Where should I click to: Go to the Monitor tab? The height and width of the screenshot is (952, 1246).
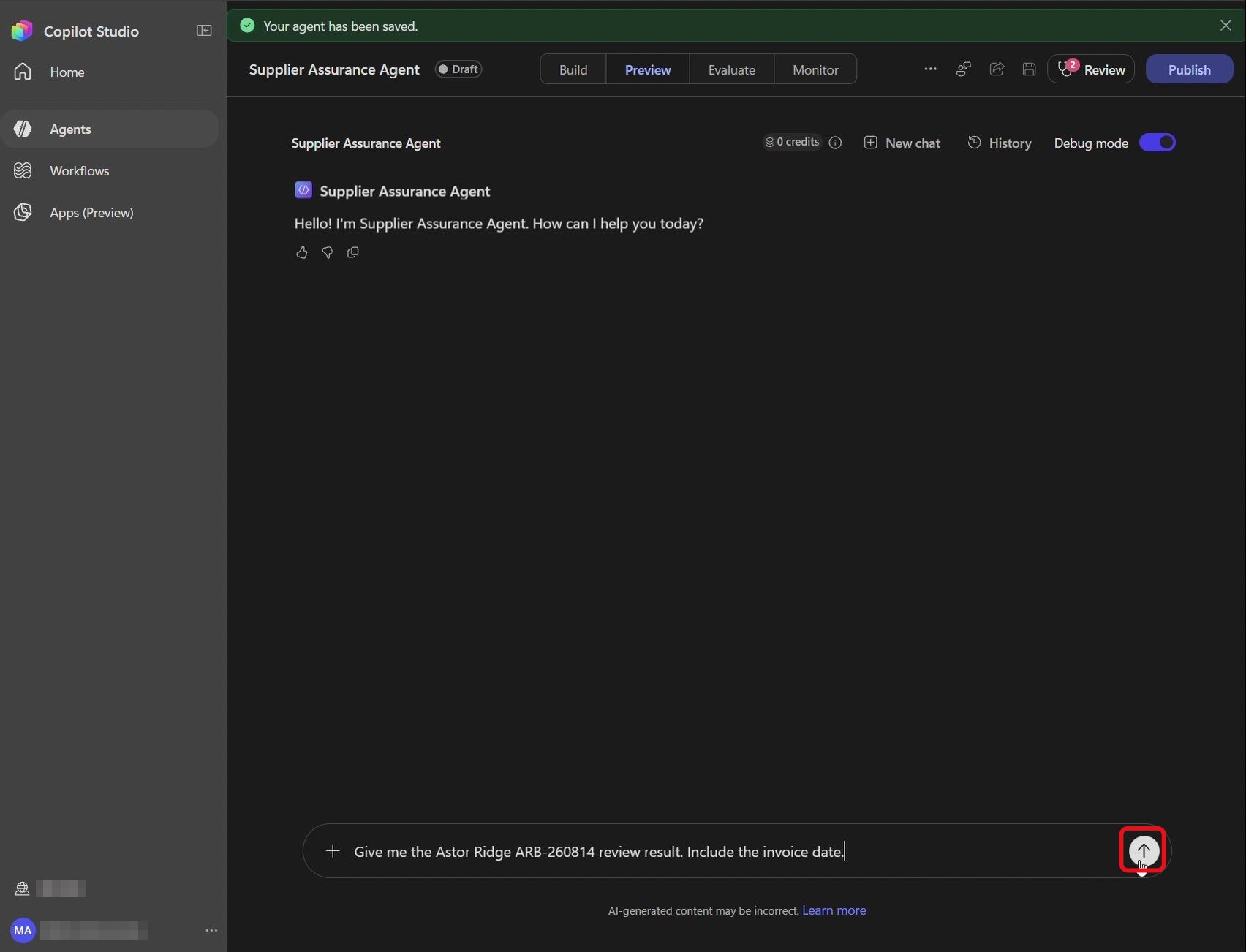[815, 69]
